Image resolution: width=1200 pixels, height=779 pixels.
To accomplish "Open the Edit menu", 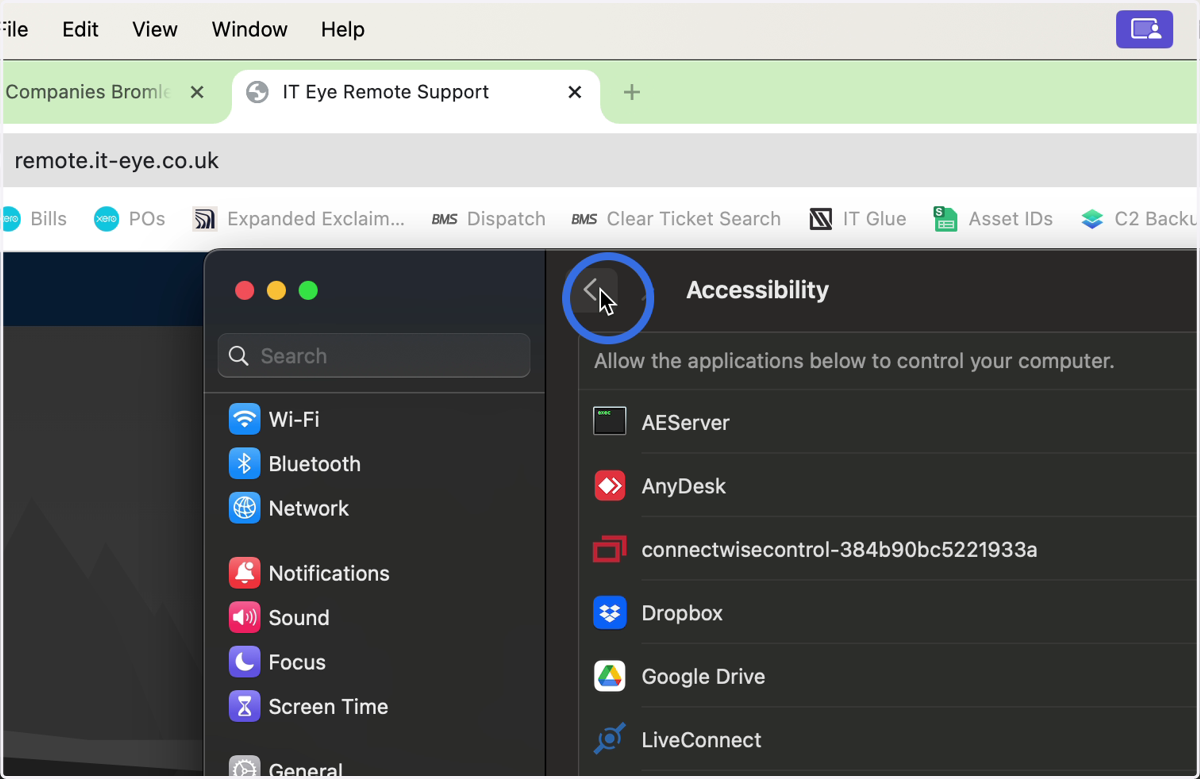I will (80, 30).
